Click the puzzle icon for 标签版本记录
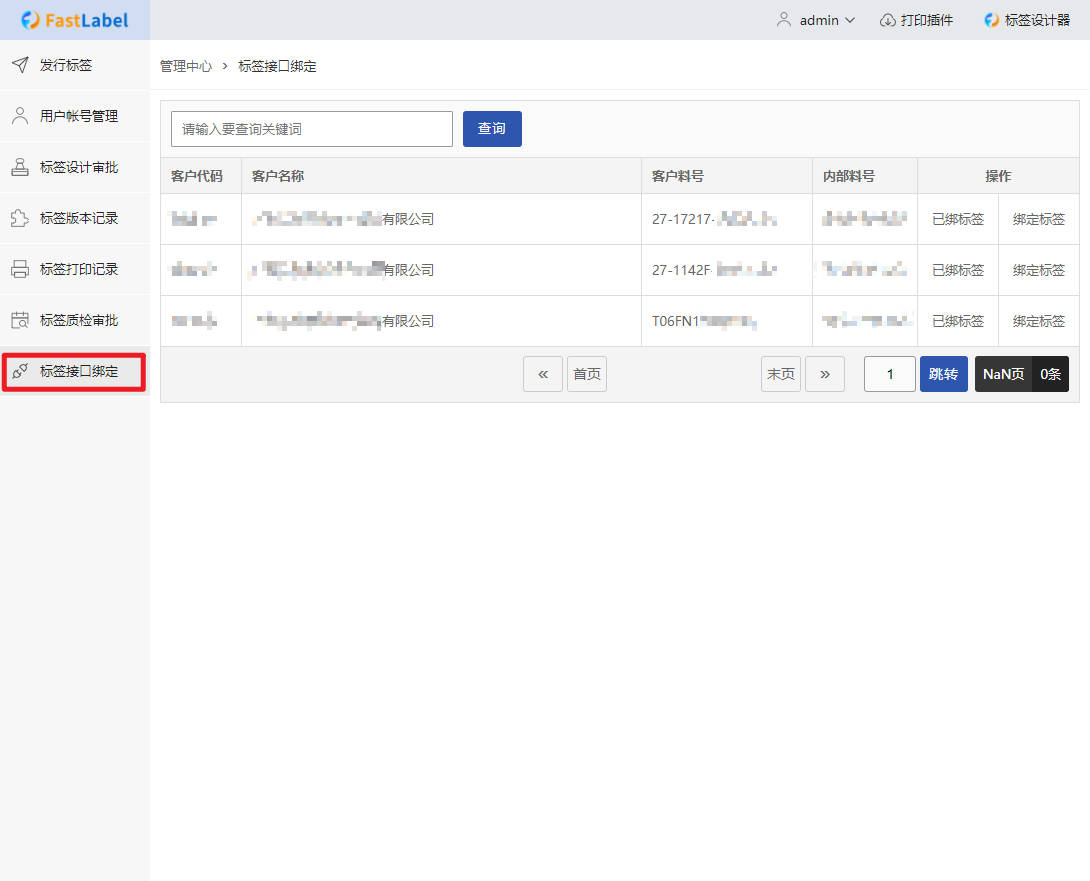The height and width of the screenshot is (881, 1090). click(x=20, y=218)
